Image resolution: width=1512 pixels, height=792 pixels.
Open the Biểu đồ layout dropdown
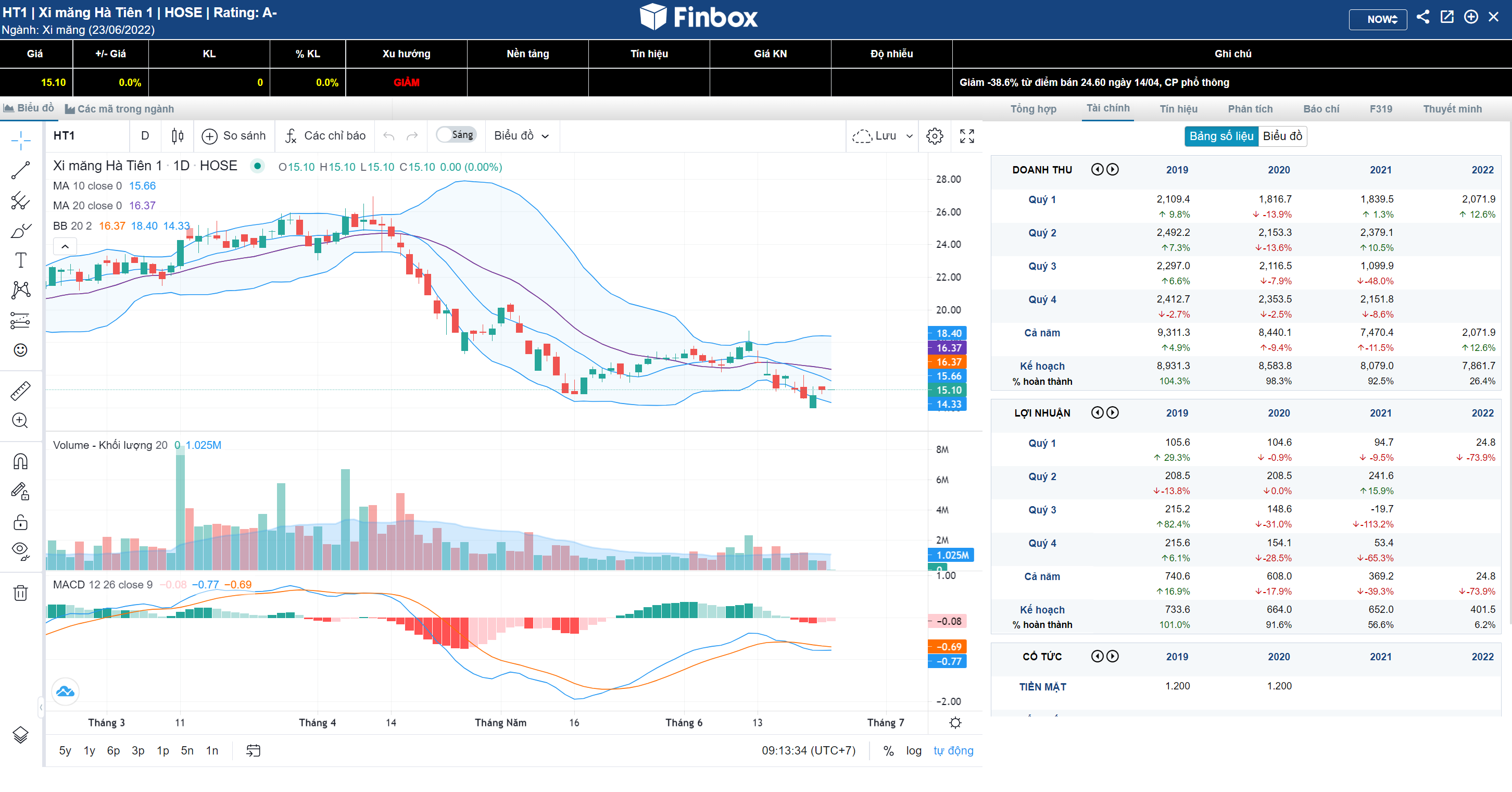[521, 136]
